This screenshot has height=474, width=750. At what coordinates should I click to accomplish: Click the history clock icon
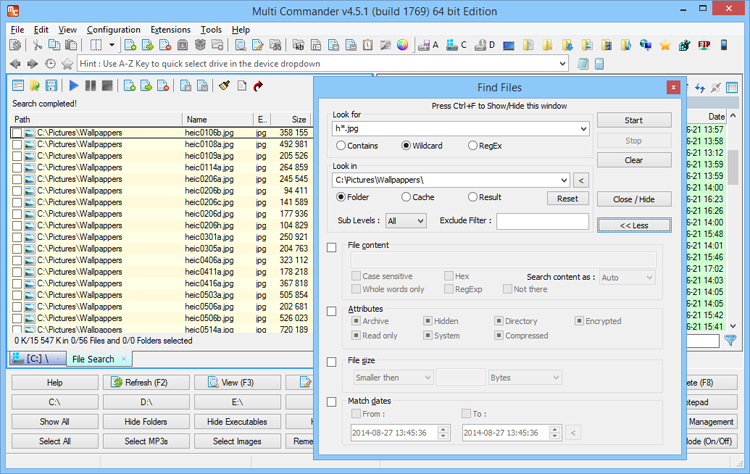click(x=50, y=64)
